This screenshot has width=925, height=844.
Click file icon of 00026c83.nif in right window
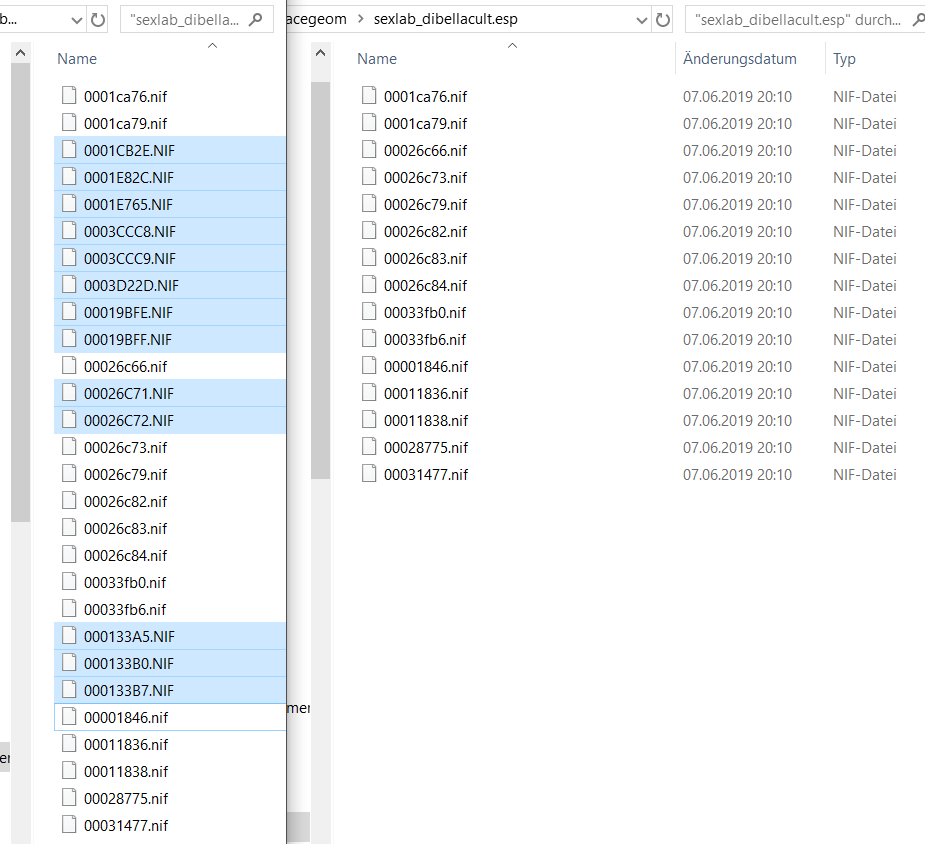(369, 258)
